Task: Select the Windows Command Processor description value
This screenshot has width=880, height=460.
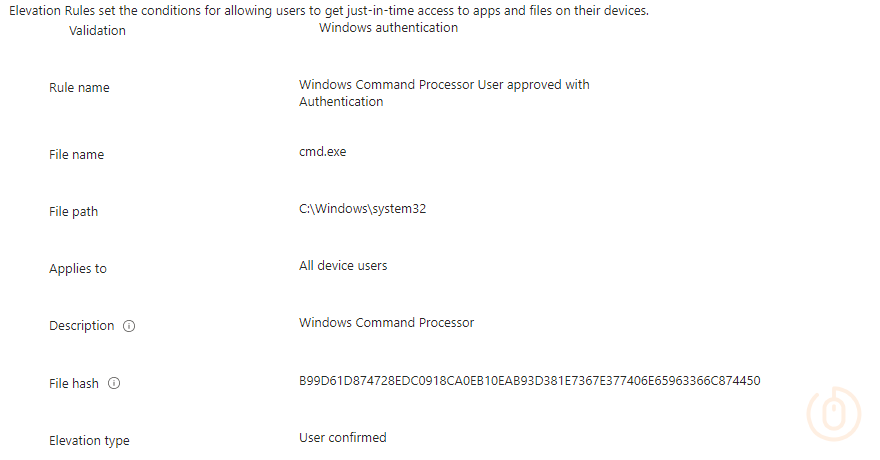Action: click(386, 323)
